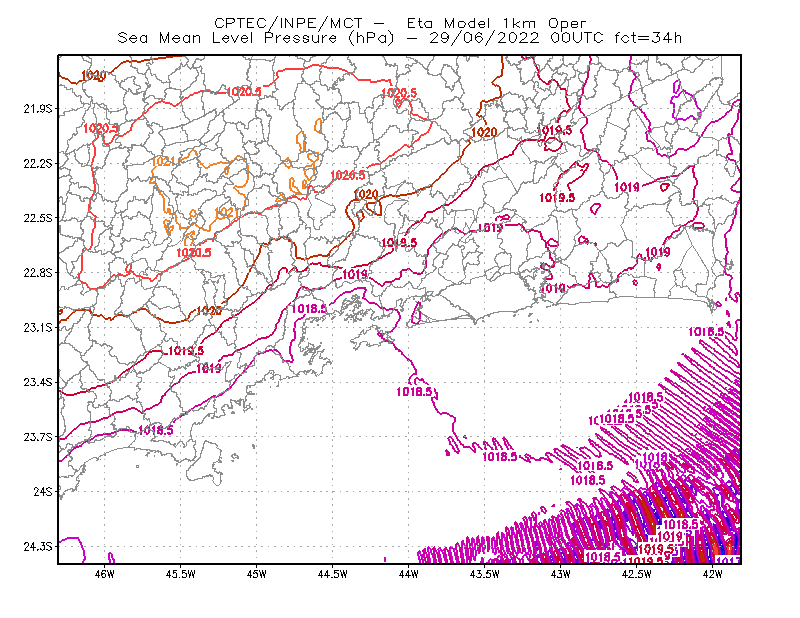Image resolution: width=800 pixels, height=618 pixels.
Task: Click the 1018.5 label just below 23.4S
Action: (414, 392)
